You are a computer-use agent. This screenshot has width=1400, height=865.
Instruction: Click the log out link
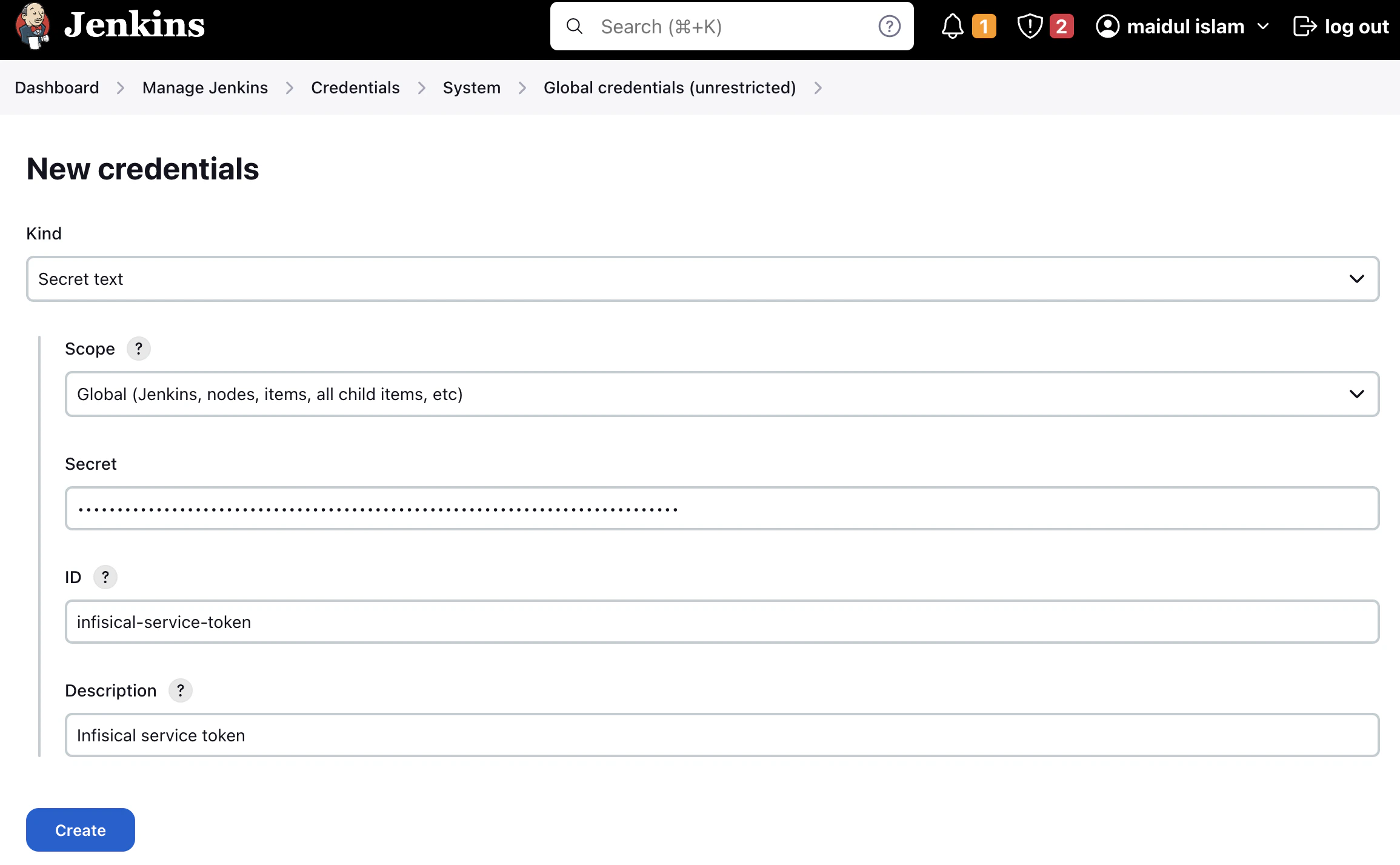pos(1356,26)
